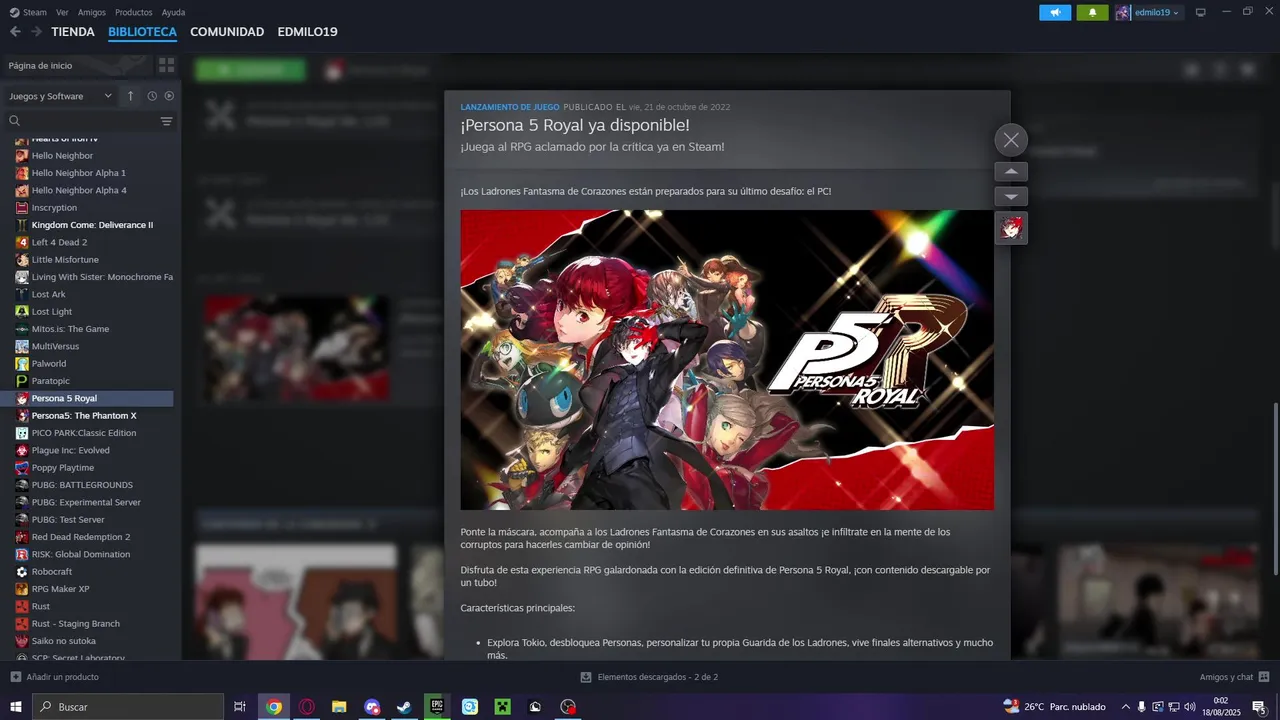Open Big Picture mode monitor icon
Screen dimensions: 1280x720
pos(1201,12)
